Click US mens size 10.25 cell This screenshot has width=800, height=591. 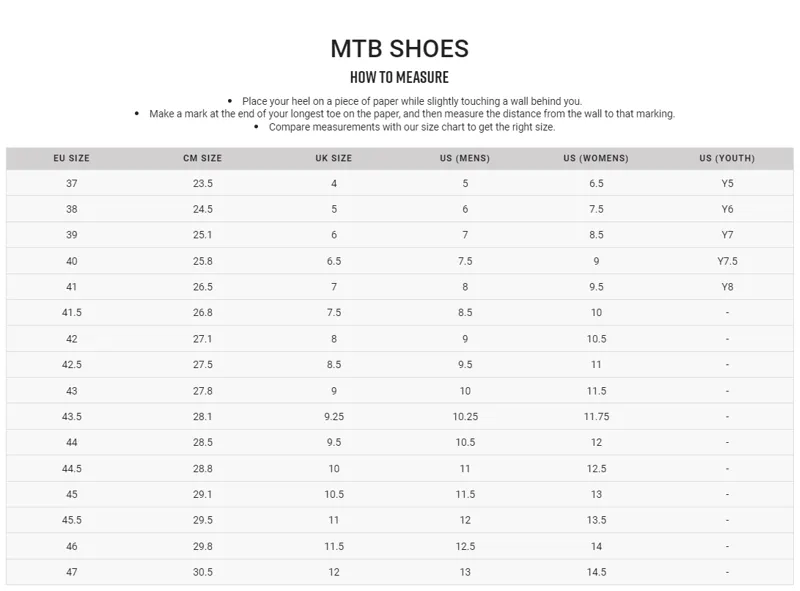click(x=465, y=417)
